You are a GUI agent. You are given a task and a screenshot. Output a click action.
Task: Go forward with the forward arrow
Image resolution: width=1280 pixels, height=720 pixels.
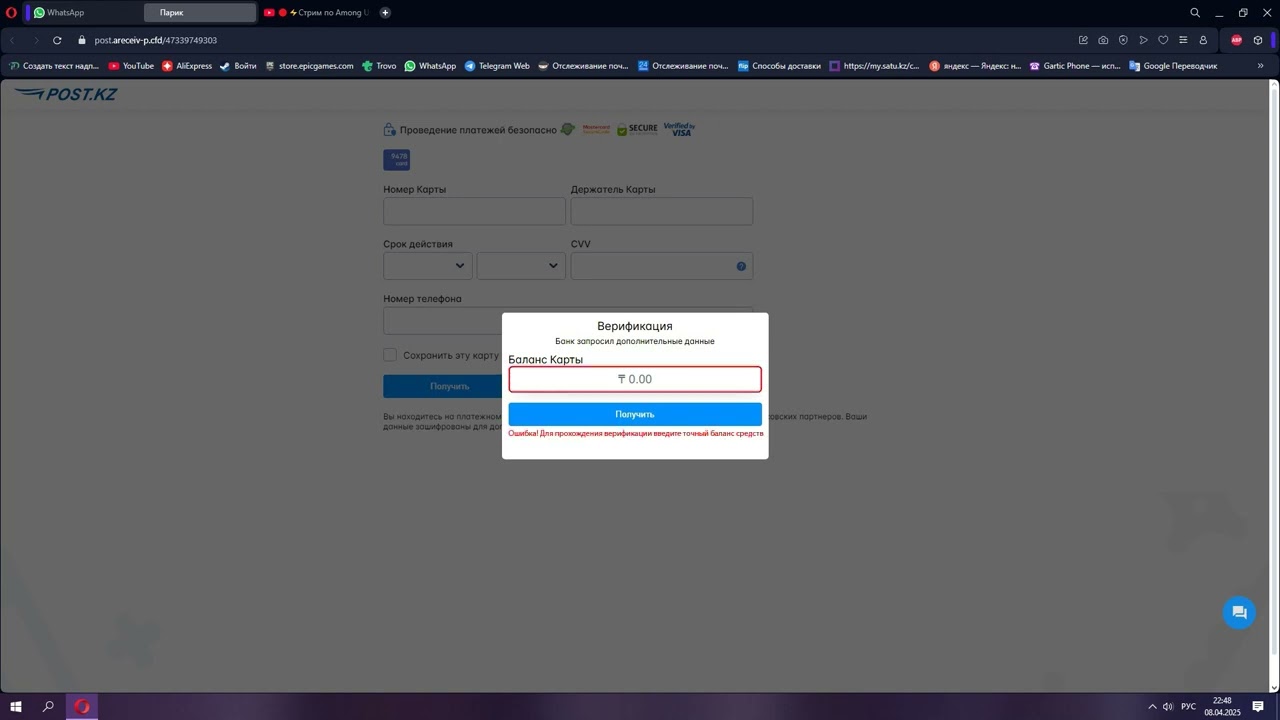tap(35, 40)
